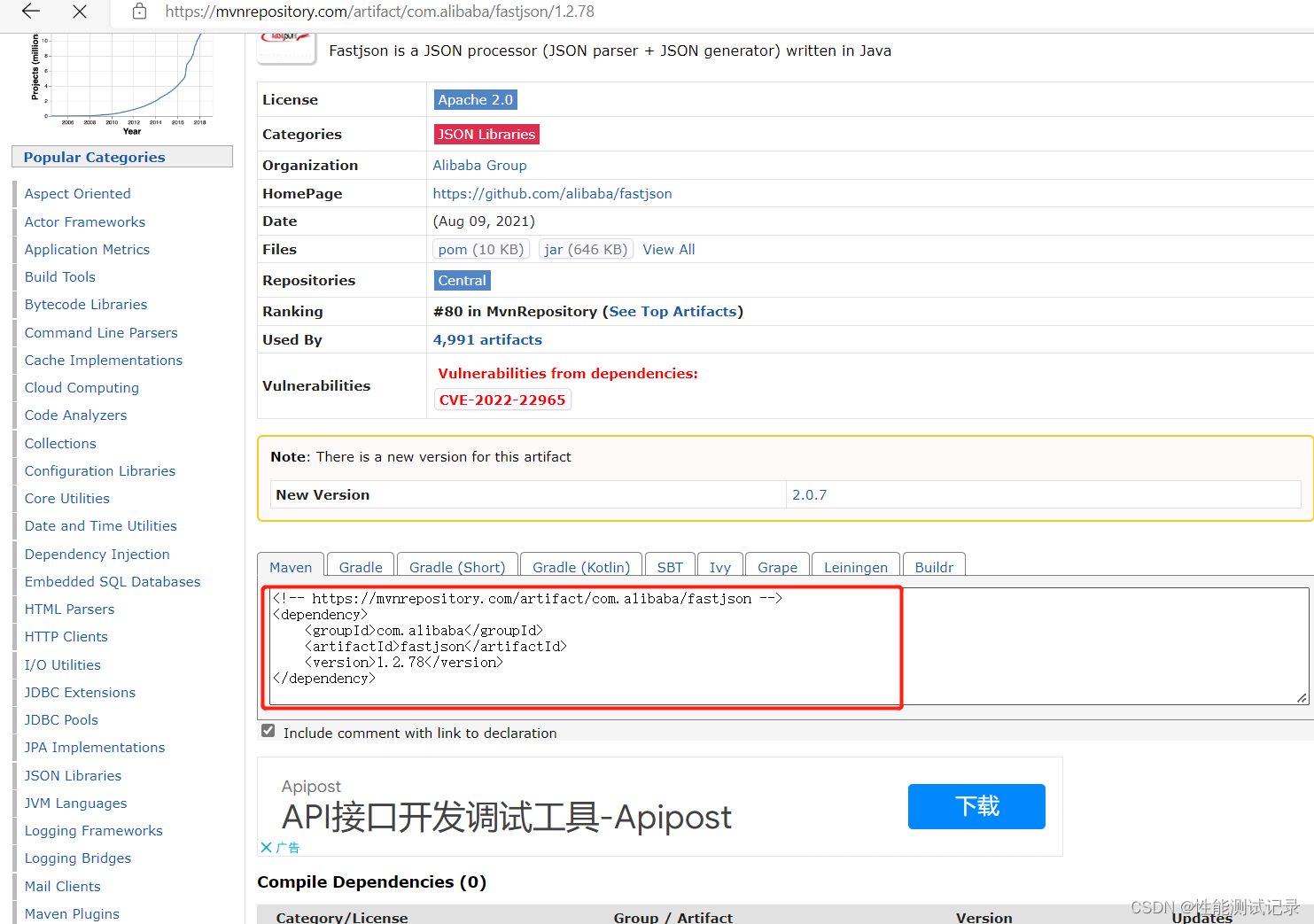
Task: Click the projects growth chart image
Action: [122, 84]
